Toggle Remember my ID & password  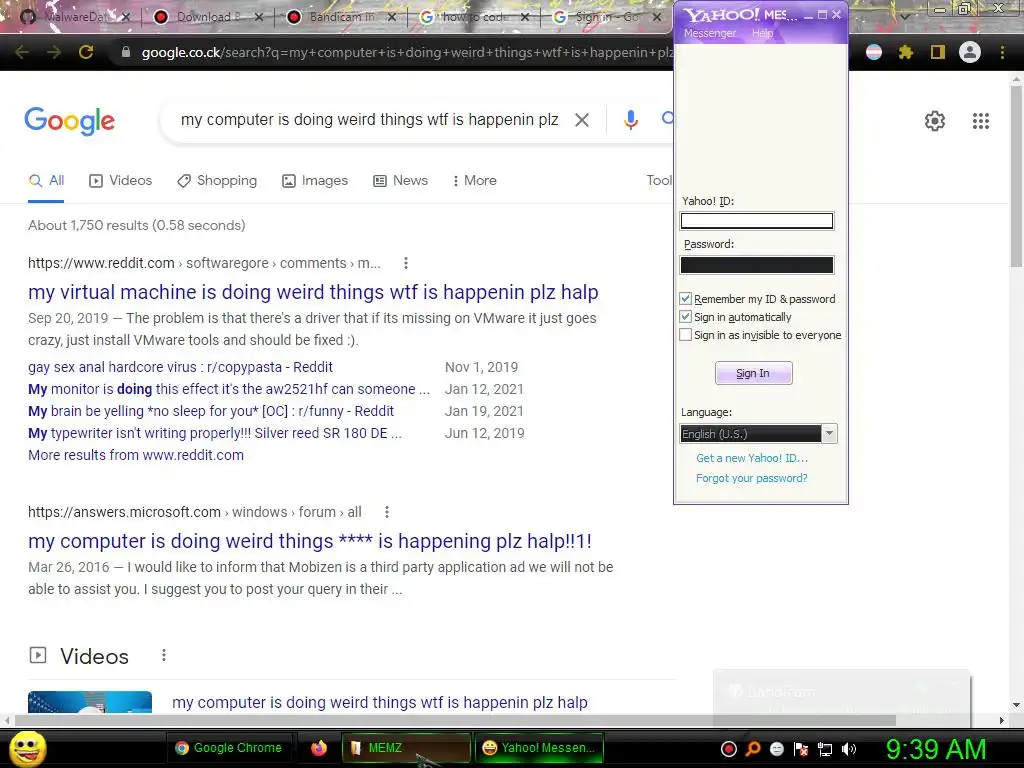tap(685, 298)
